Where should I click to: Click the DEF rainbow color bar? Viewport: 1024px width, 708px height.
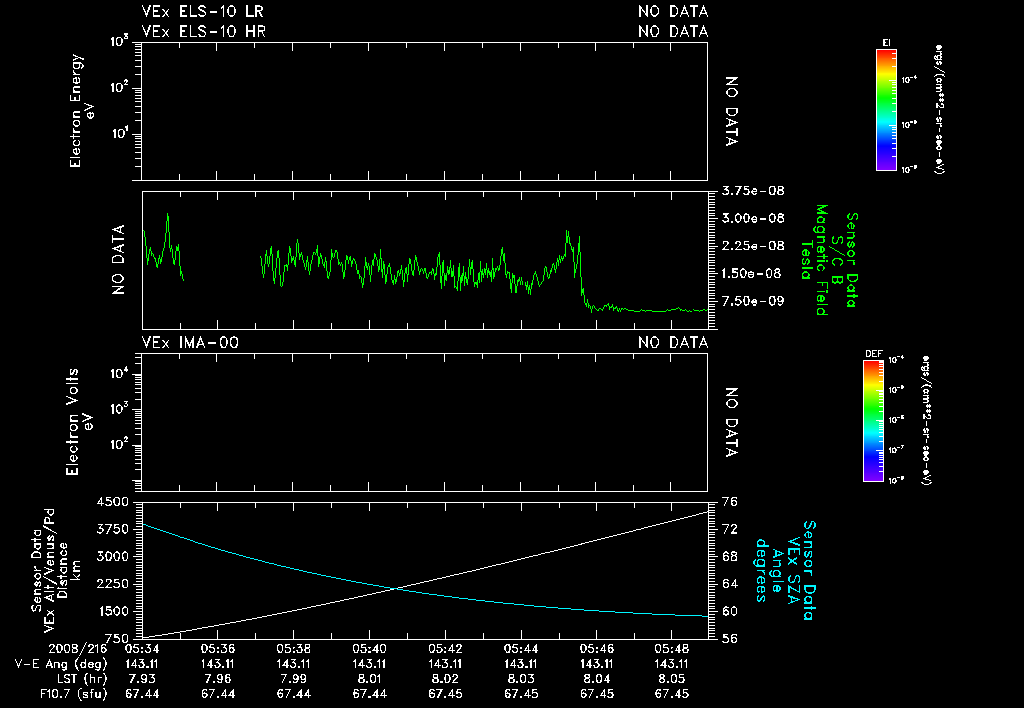(874, 421)
